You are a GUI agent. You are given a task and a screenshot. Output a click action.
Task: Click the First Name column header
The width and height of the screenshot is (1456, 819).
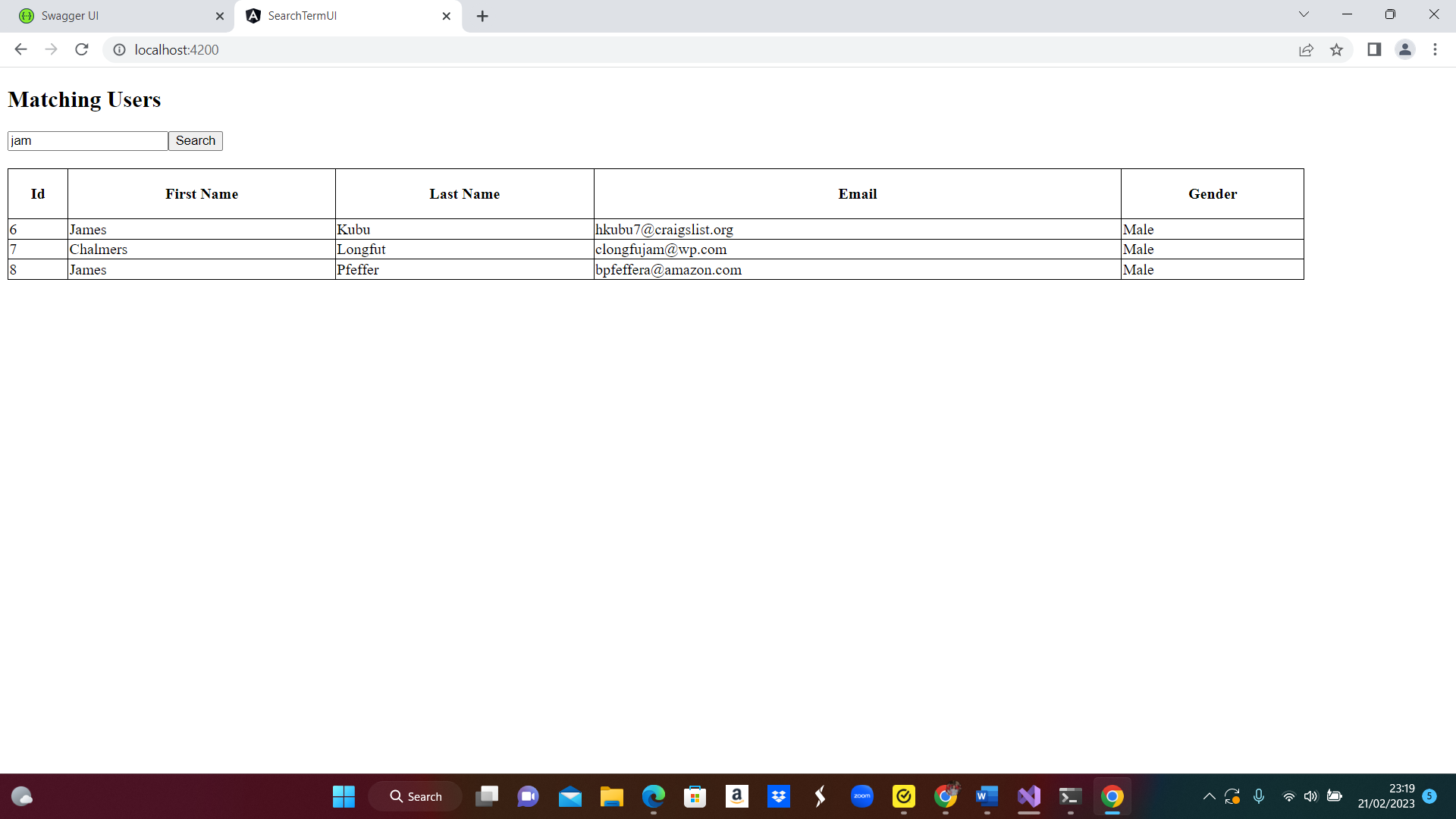click(x=202, y=194)
